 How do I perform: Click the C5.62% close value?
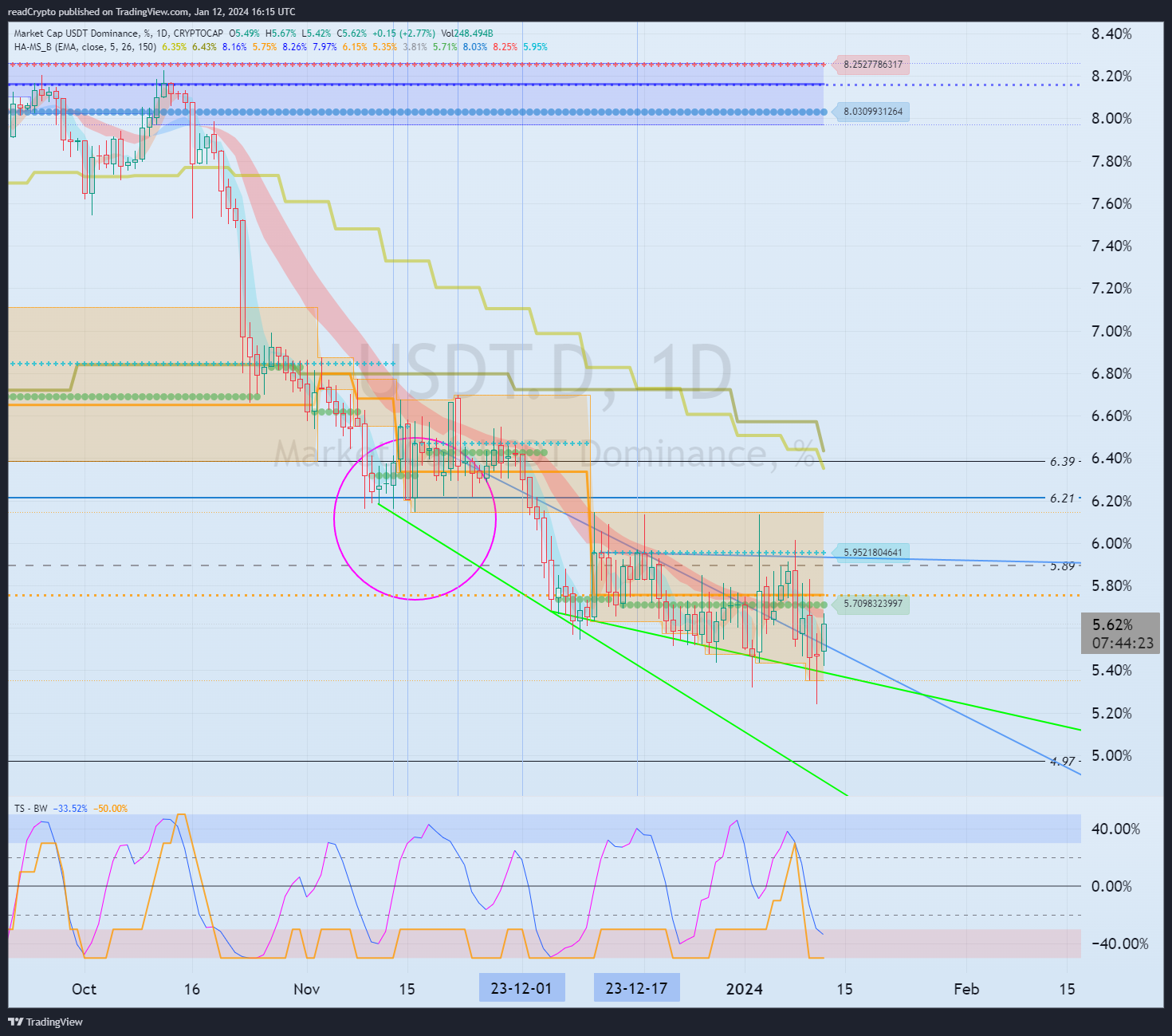(x=352, y=33)
